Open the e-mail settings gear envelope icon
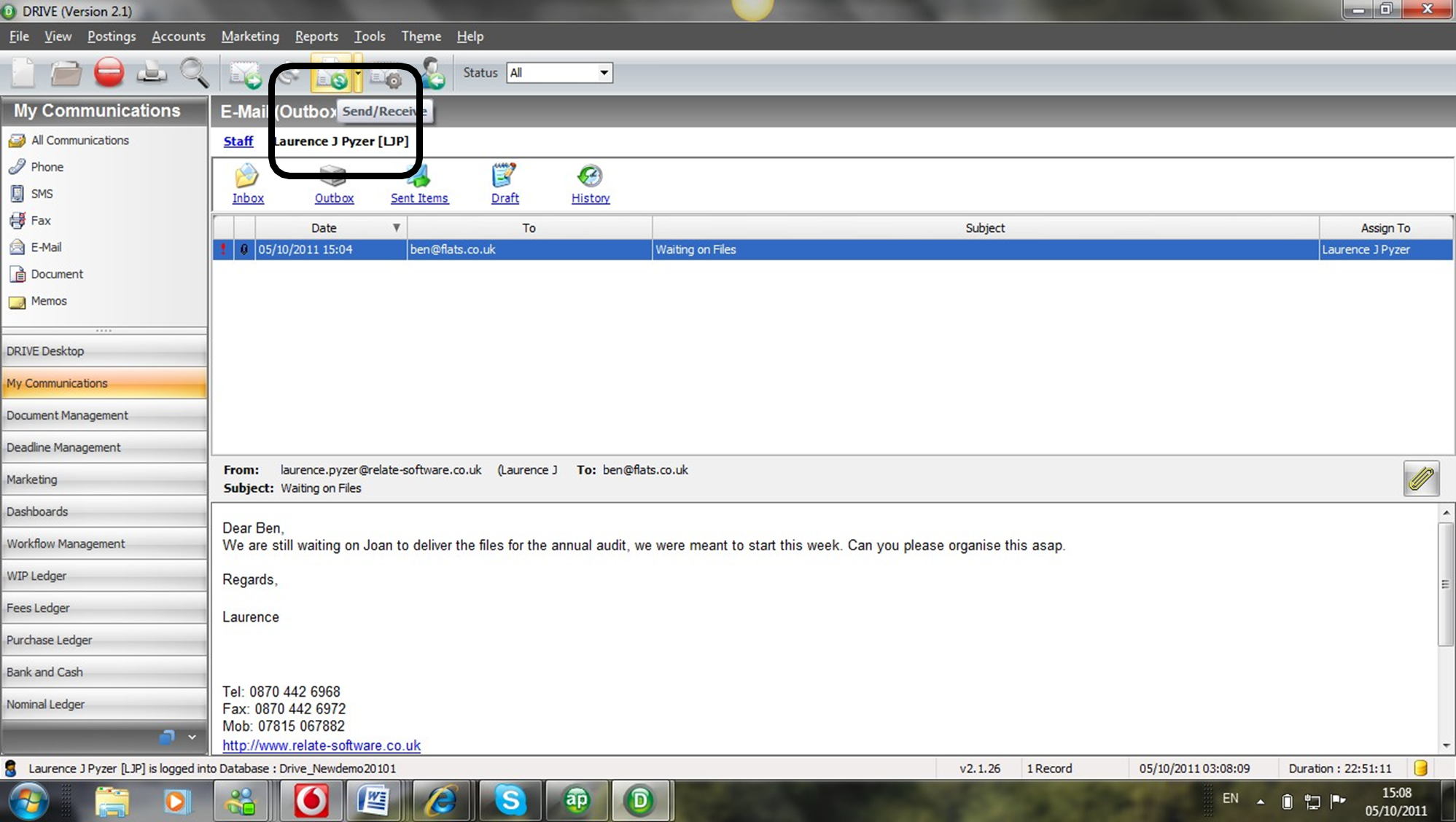Screen dimensions: 1456x822 coord(386,76)
